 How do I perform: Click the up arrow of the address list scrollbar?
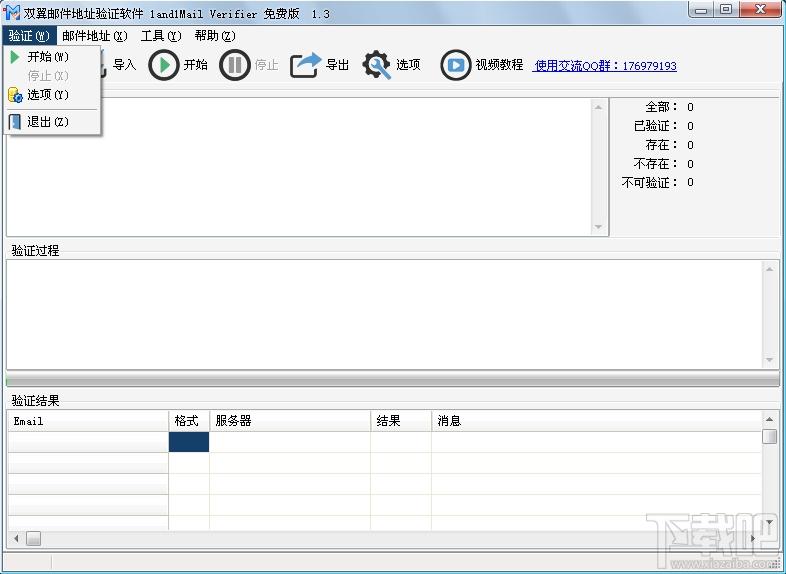click(599, 107)
